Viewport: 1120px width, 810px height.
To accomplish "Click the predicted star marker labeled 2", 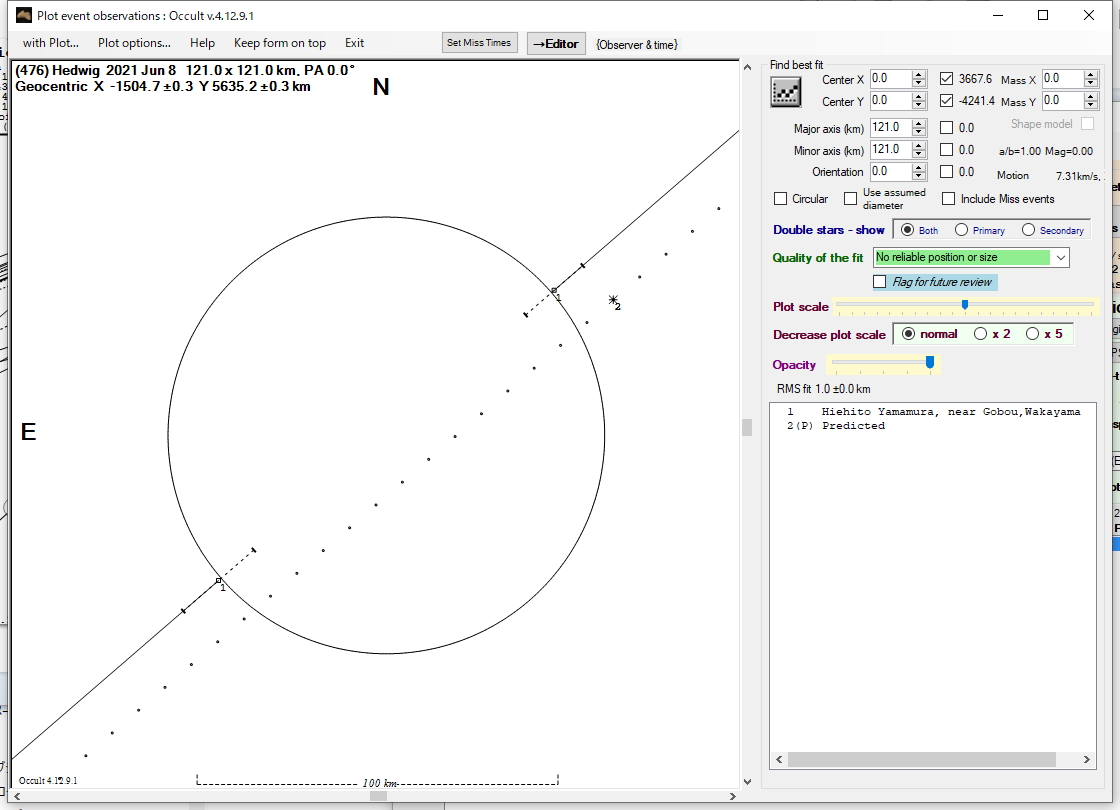I will 613,299.
